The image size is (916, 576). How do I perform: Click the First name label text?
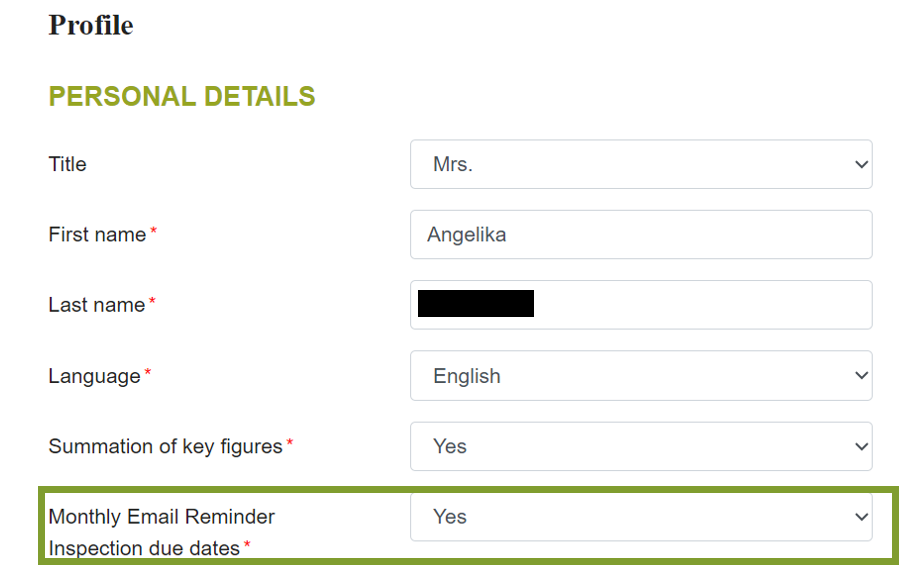[97, 235]
